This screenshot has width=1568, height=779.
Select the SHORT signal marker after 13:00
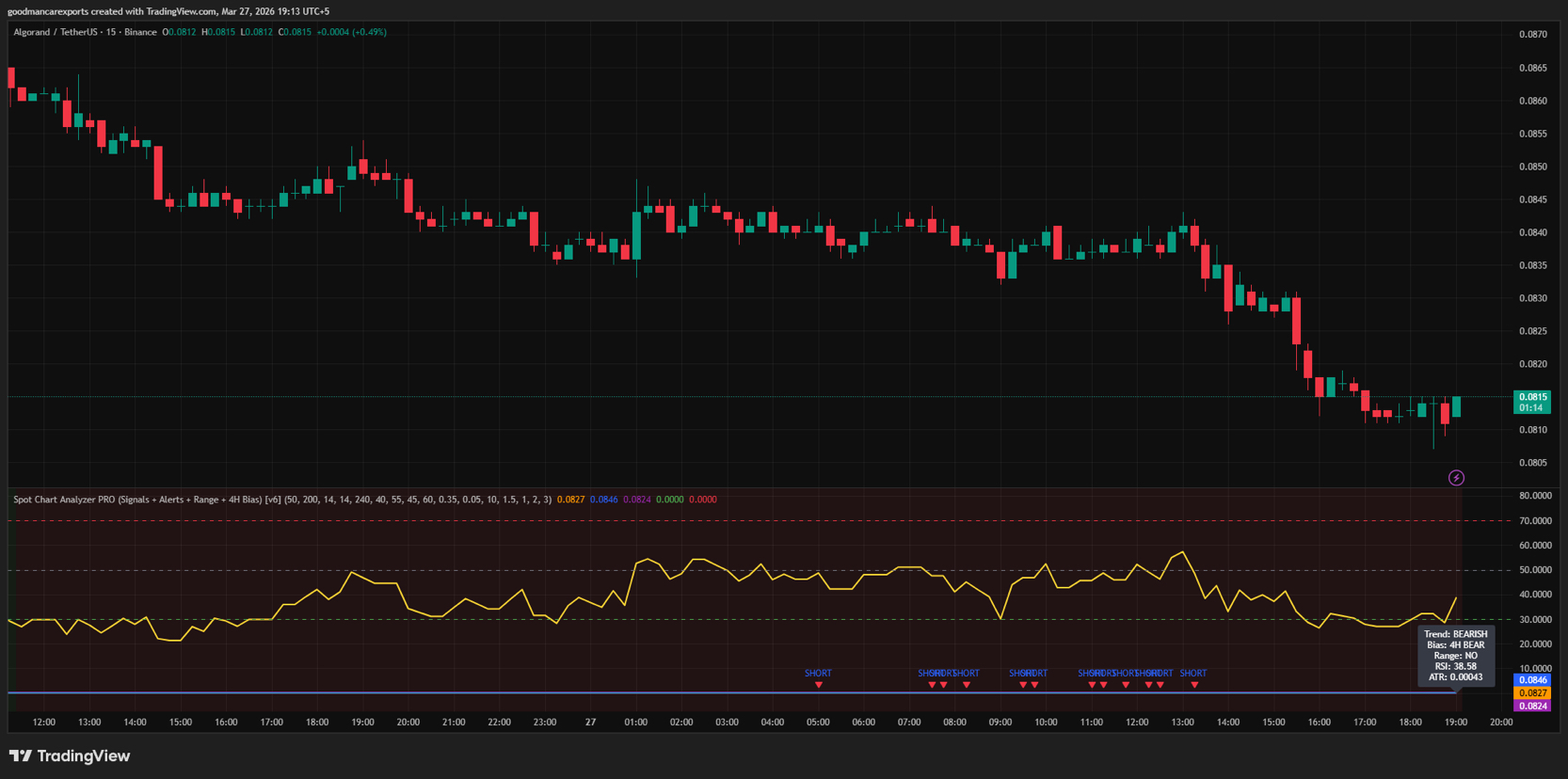(x=1193, y=674)
